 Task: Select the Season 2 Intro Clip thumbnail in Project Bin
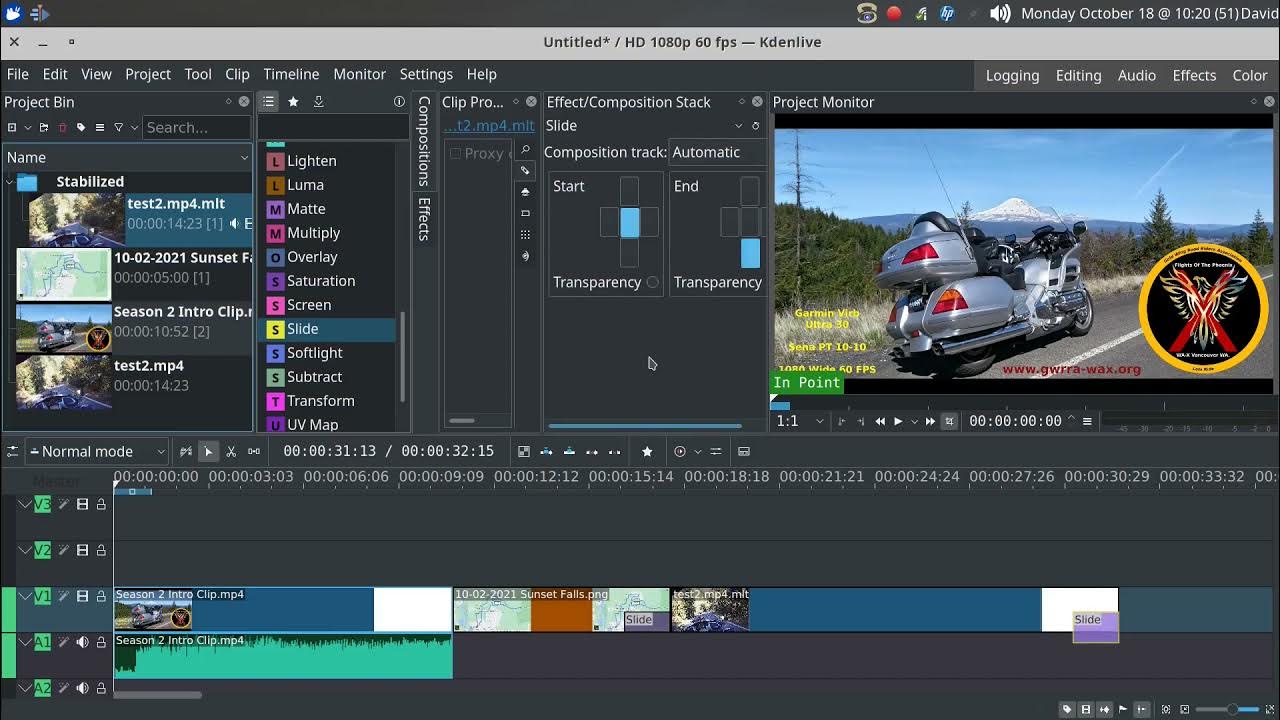click(63, 328)
